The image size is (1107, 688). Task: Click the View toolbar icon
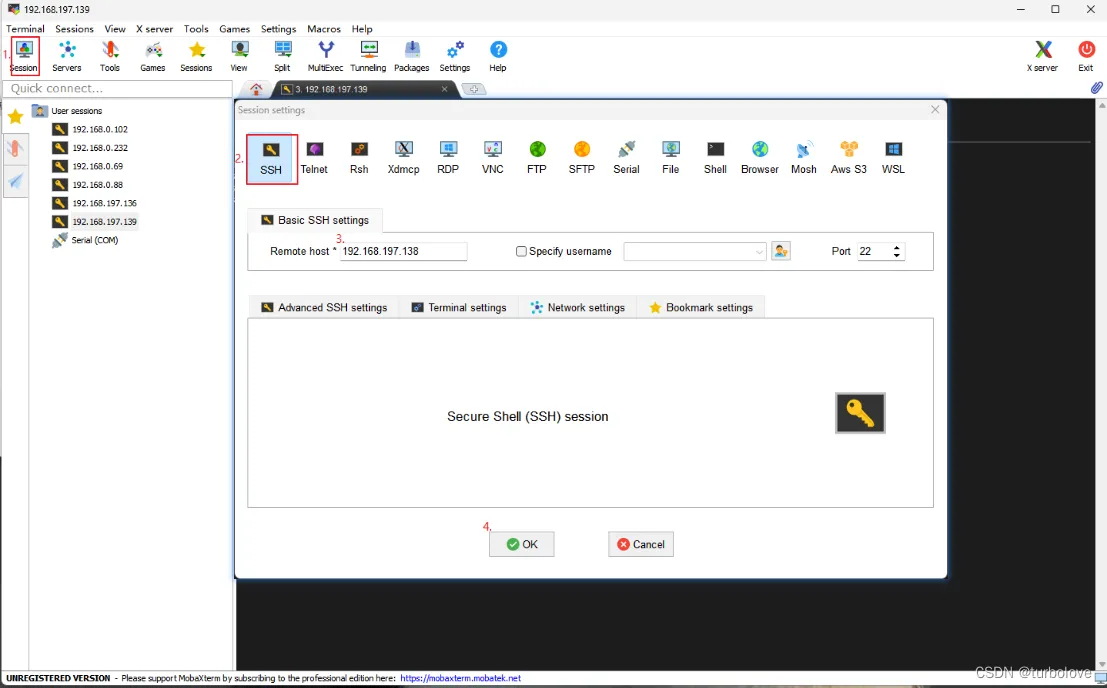pos(239,56)
